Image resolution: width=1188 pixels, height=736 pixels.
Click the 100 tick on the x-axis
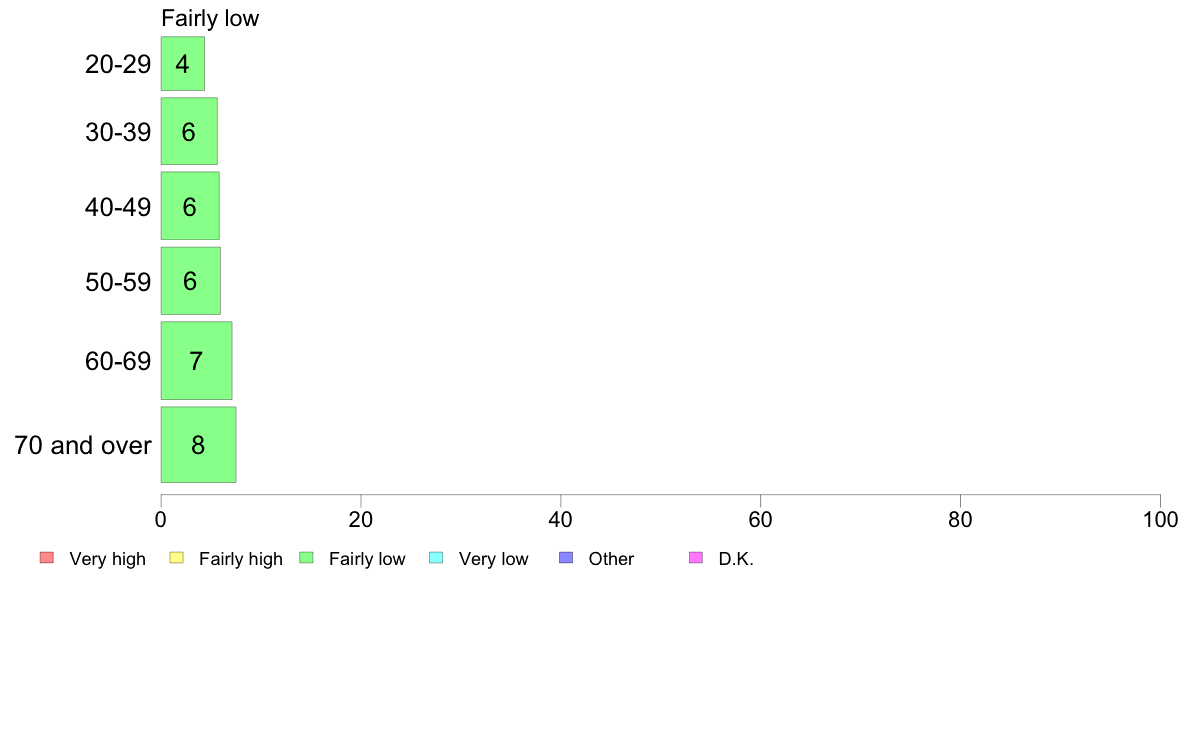point(1160,519)
